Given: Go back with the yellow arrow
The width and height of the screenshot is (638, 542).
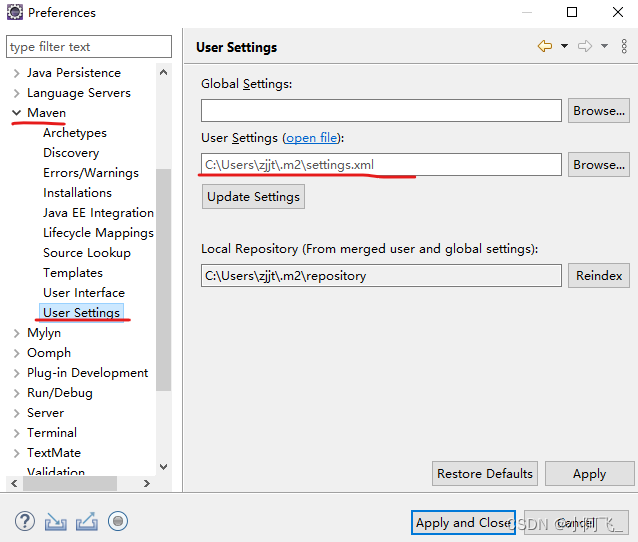Looking at the screenshot, I should click(545, 46).
